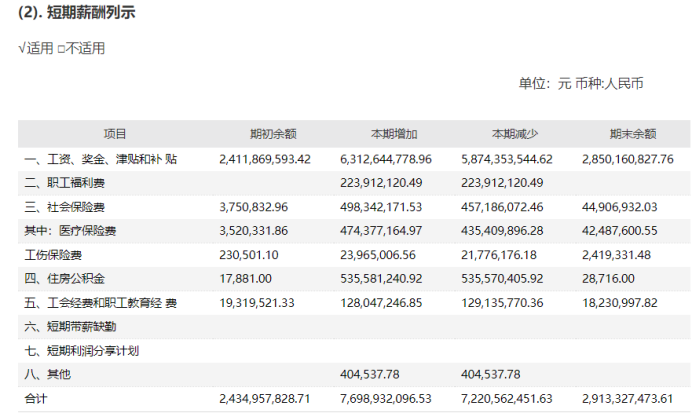693x414 pixels.
Task: Click the 其中：医疗保险费 row label
Action: (71, 231)
